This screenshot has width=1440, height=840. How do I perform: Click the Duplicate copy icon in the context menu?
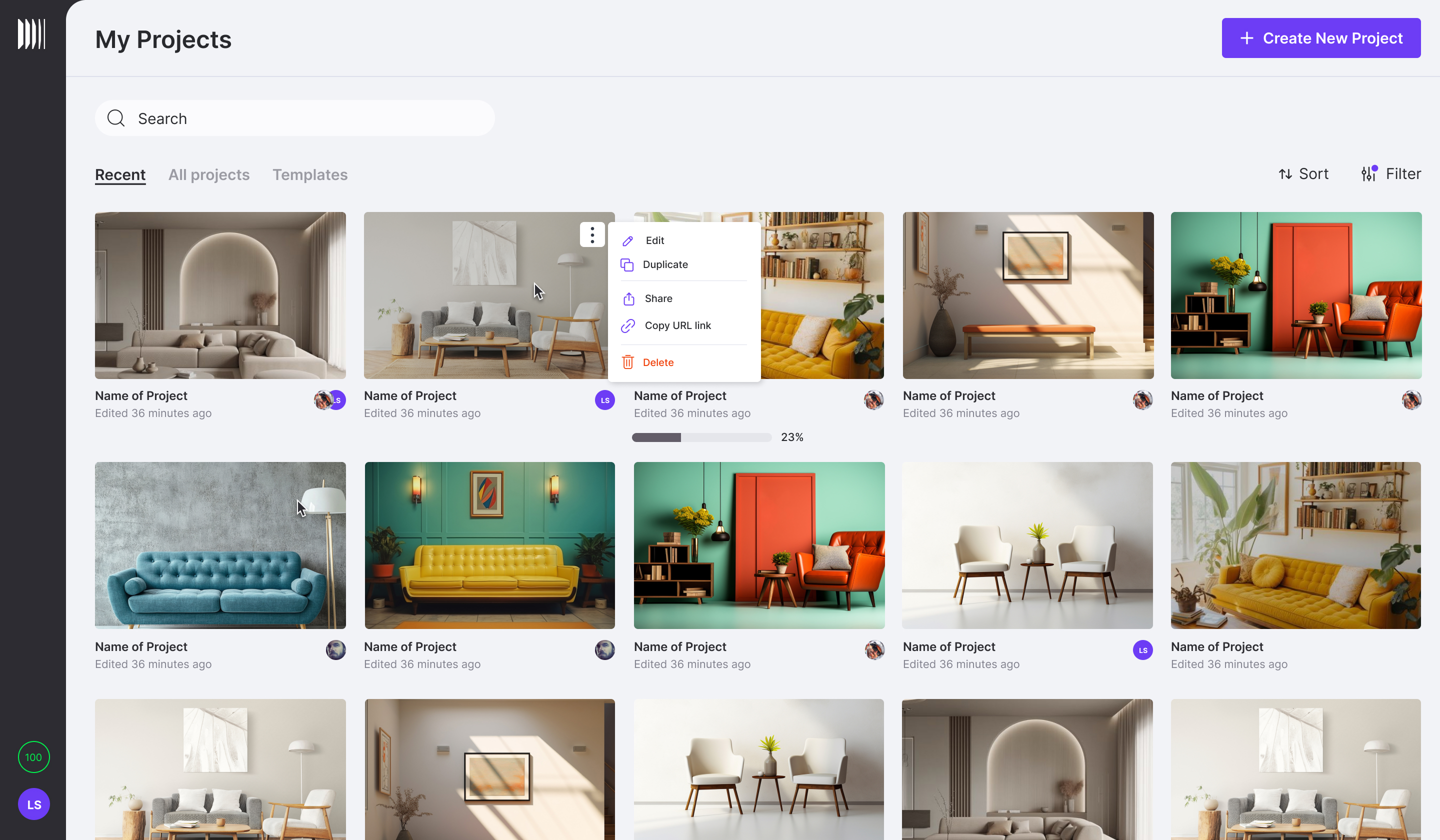tap(627, 264)
